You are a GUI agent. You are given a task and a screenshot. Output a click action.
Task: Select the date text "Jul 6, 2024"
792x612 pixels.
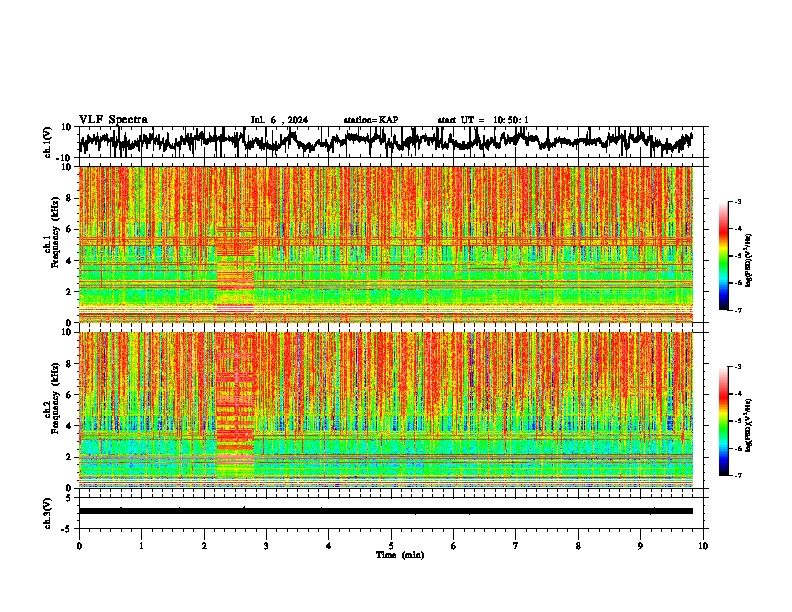click(279, 120)
